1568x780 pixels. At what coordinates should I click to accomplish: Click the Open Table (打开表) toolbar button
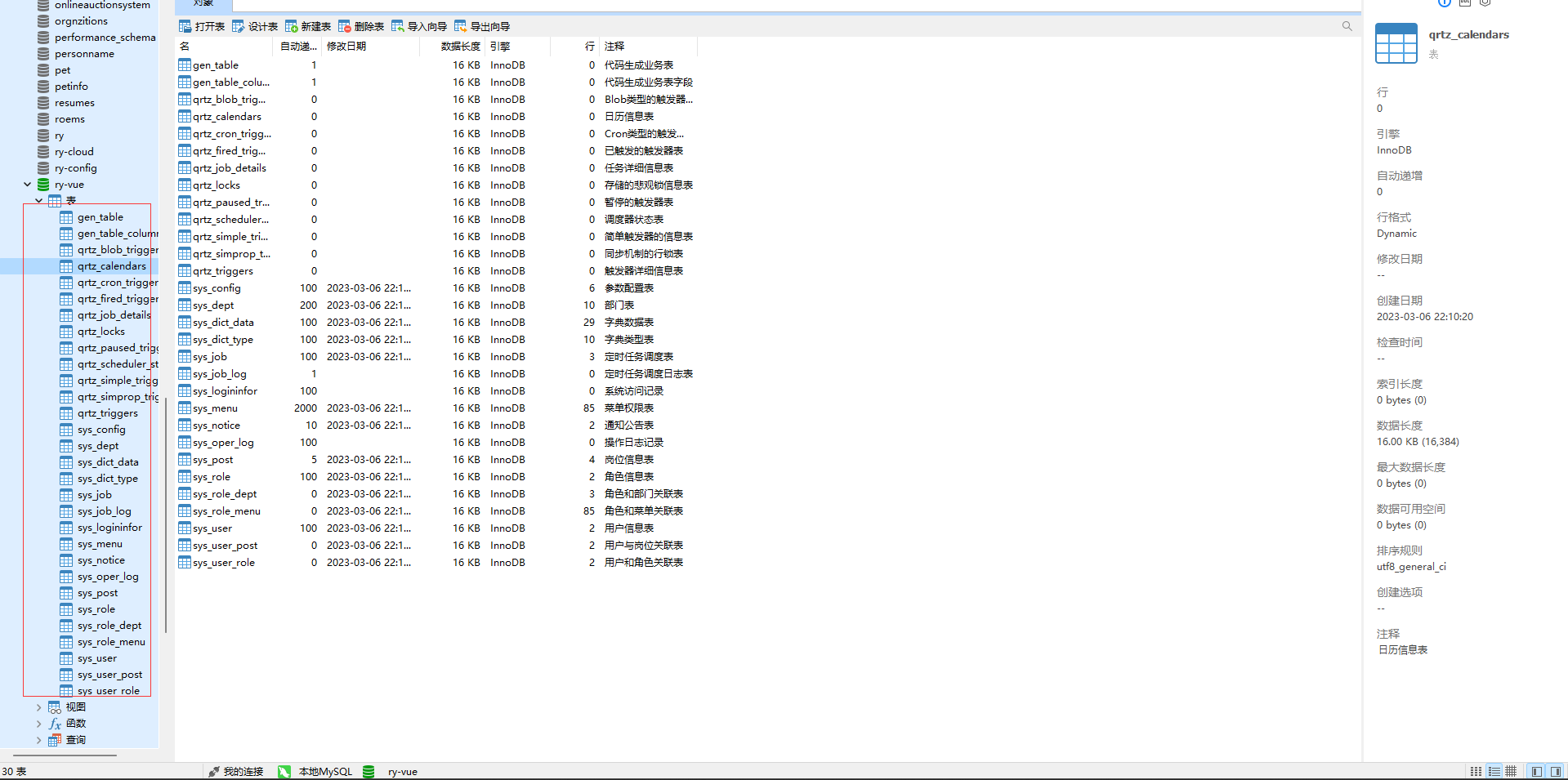pyautogui.click(x=202, y=26)
